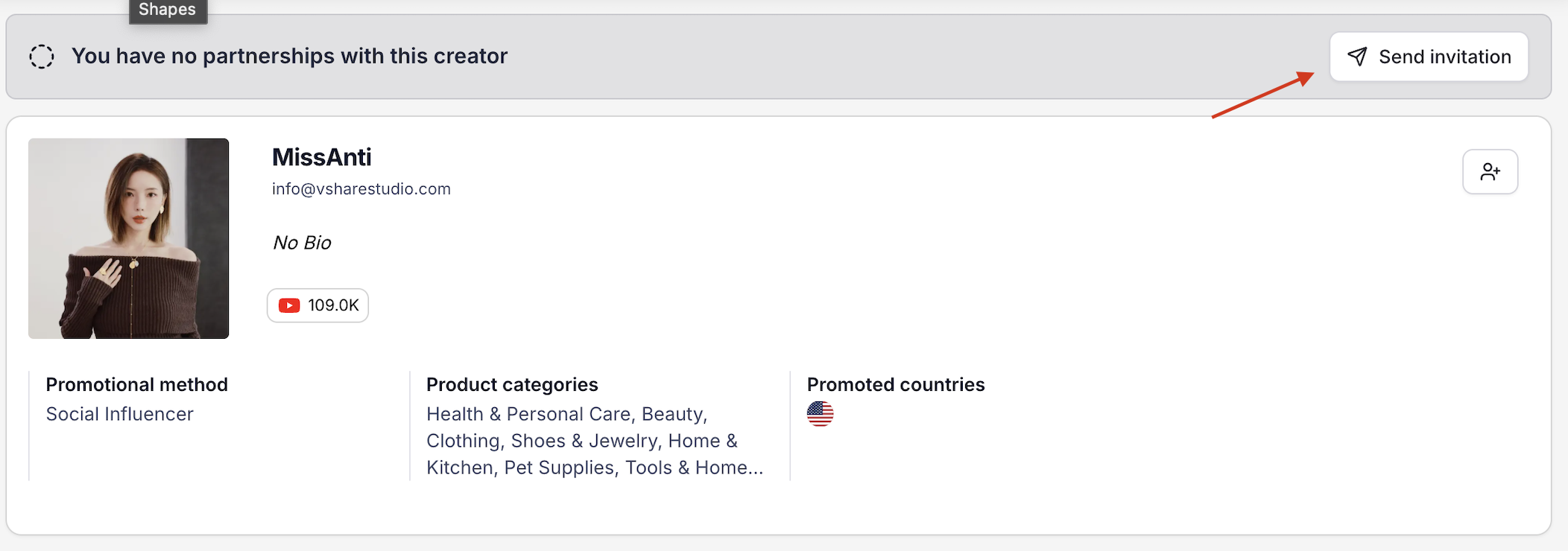Click the Product categories heading
Image resolution: width=1568 pixels, height=551 pixels.
(512, 384)
